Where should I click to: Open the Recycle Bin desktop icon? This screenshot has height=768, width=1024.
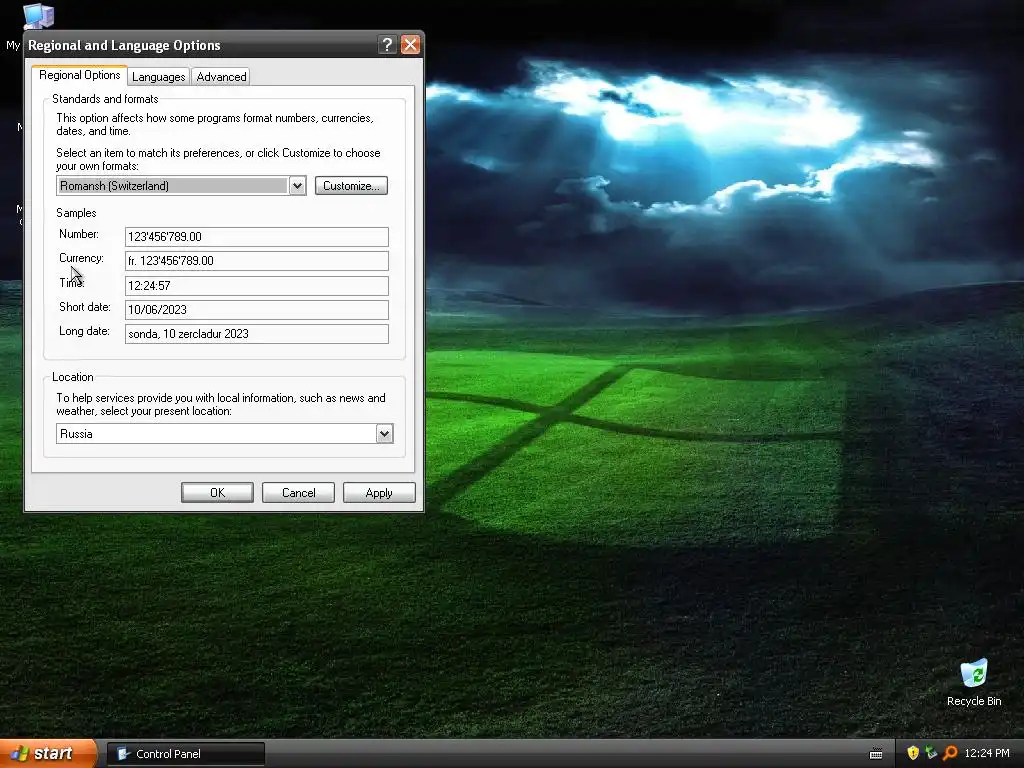(974, 682)
